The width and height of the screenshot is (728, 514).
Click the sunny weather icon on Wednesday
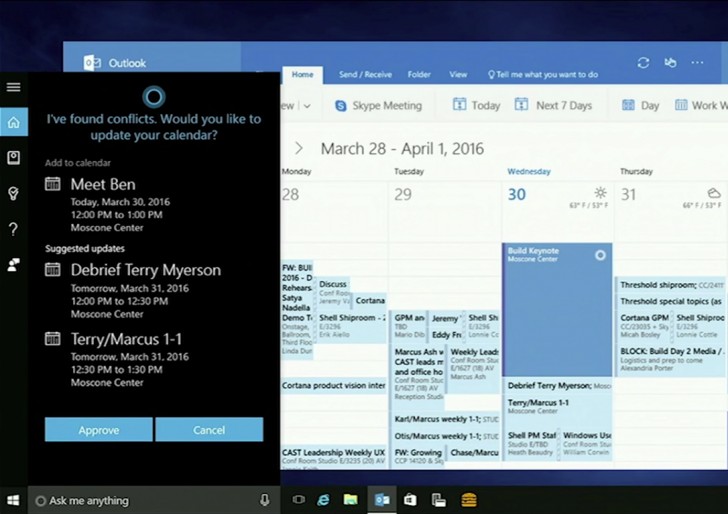coord(600,192)
